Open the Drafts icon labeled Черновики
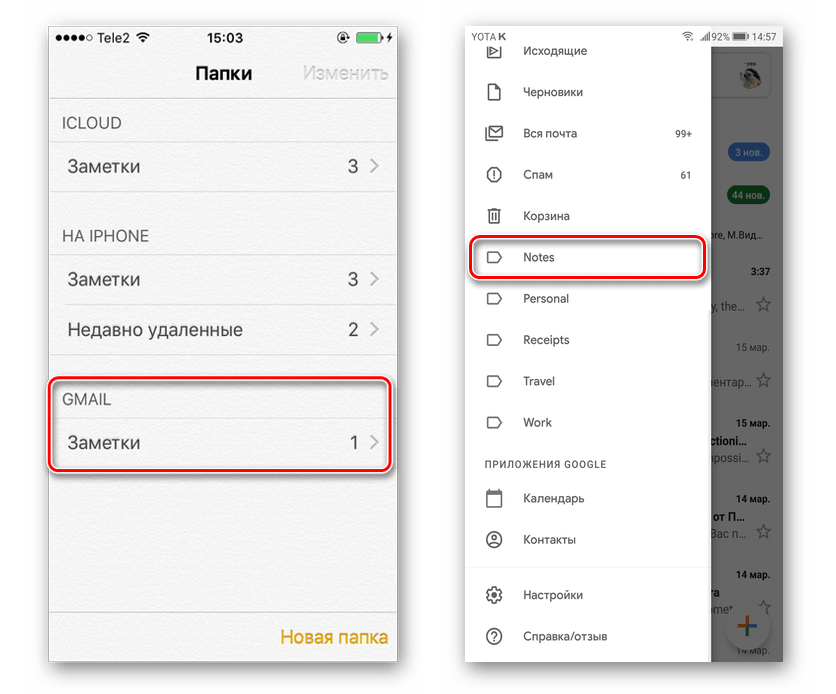Image resolution: width=836 pixels, height=694 pixels. pos(494,92)
